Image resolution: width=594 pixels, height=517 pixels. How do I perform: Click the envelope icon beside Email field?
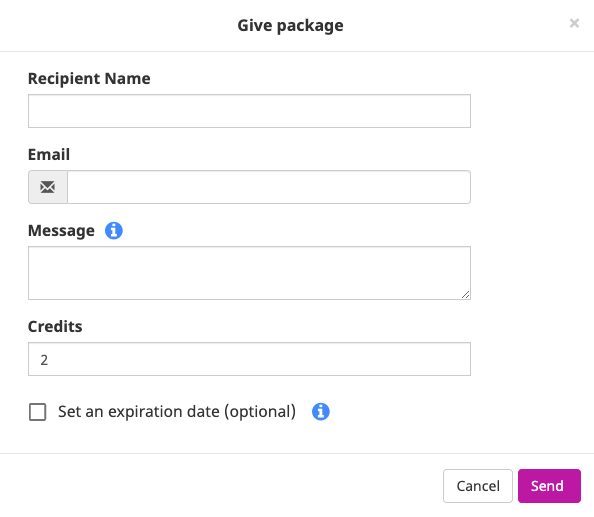pyautogui.click(x=48, y=187)
